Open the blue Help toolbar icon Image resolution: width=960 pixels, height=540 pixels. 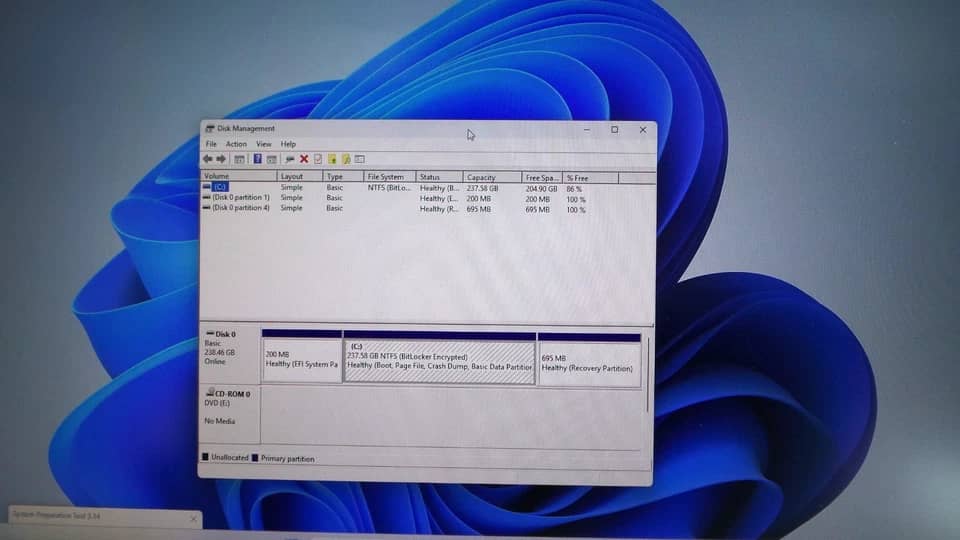tap(257, 159)
